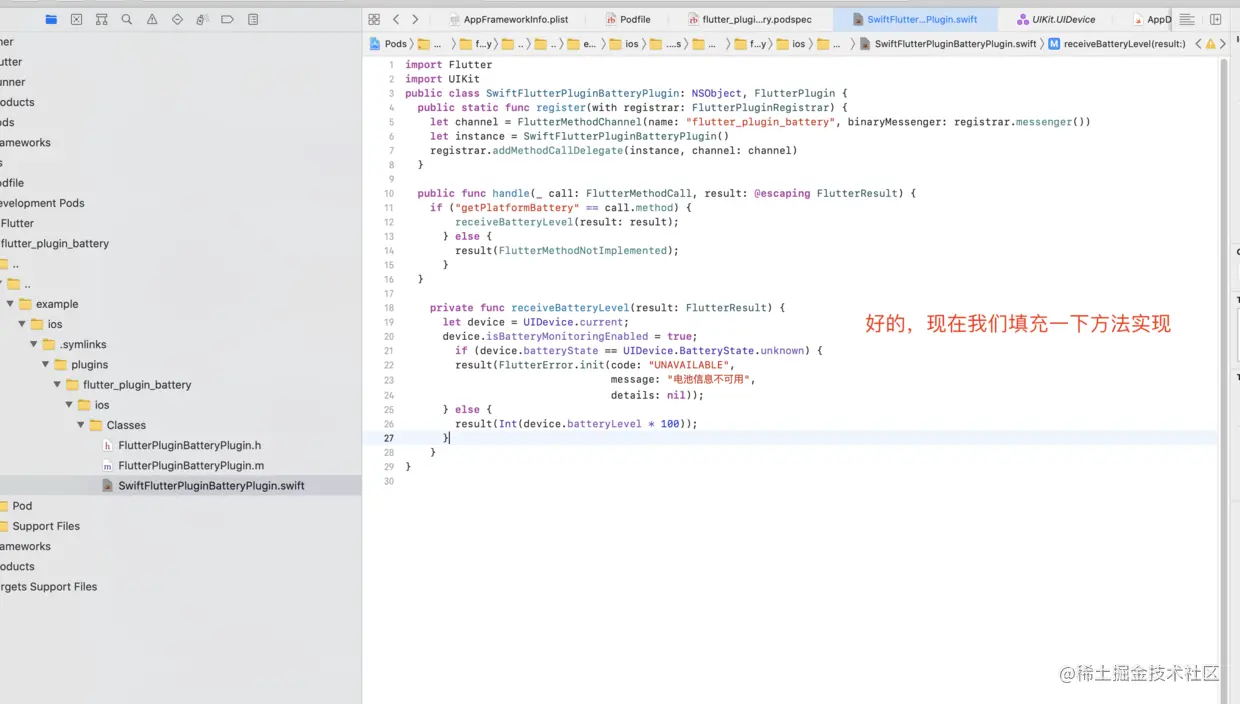Open the Debug navigator icon
Screen dimensions: 1240x704
tap(202, 19)
